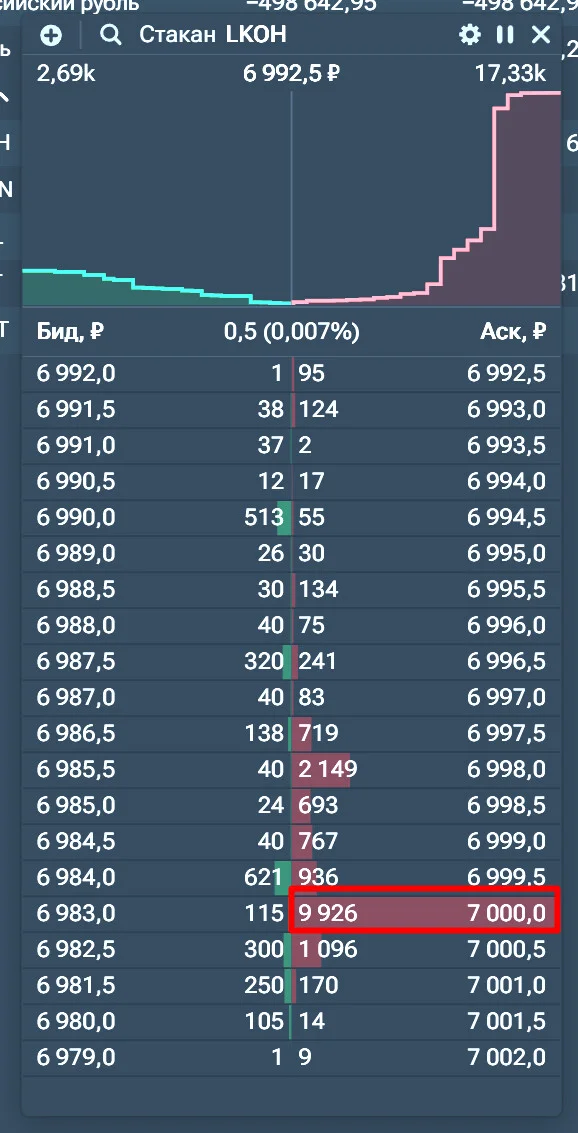Image resolution: width=578 pixels, height=1133 pixels.
Task: Click the spread value 0,5 (0,007%)
Action: tap(291, 332)
